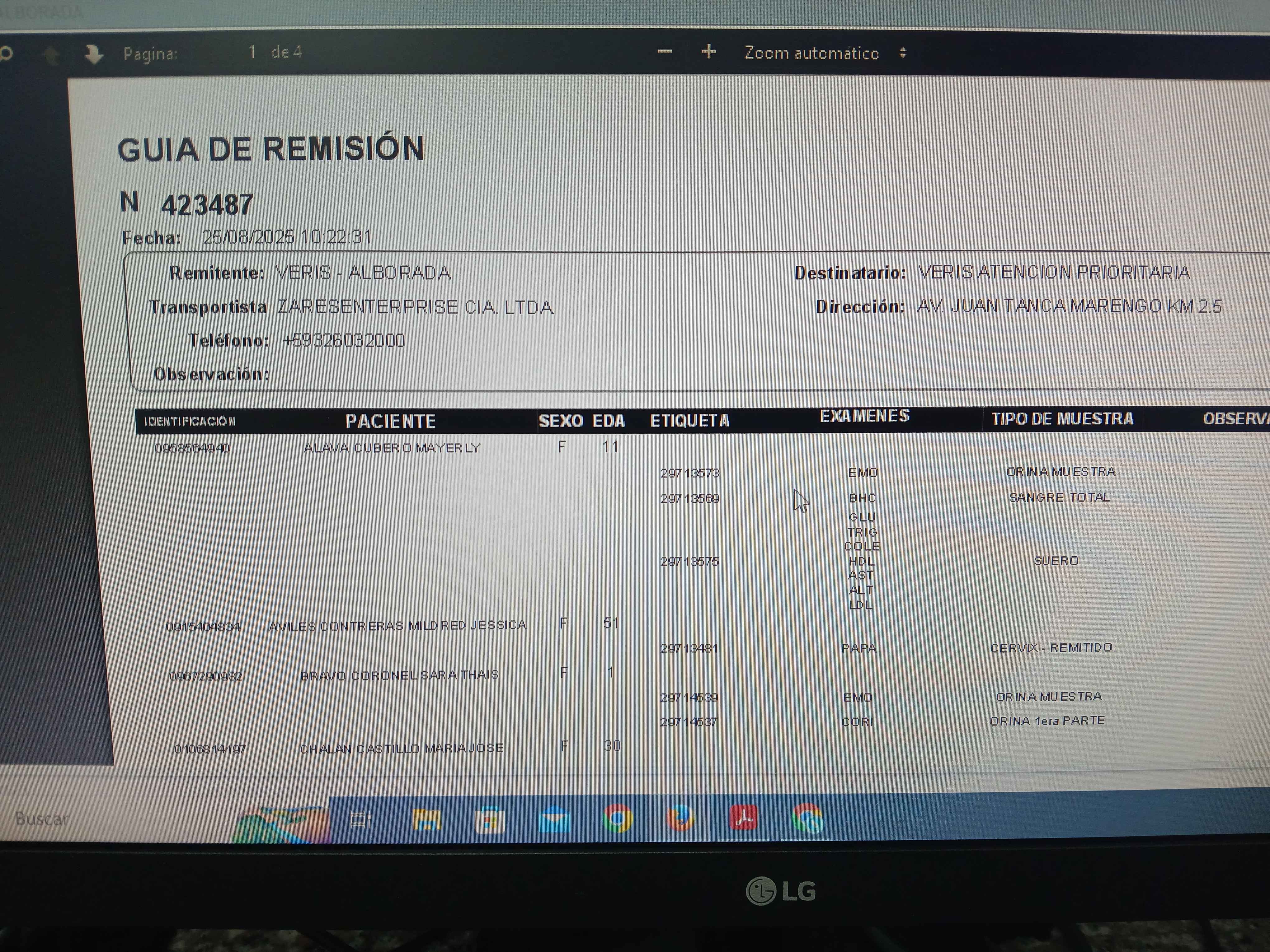The height and width of the screenshot is (952, 1270).
Task: Click etiqueta number 29713573
Action: pyautogui.click(x=689, y=474)
